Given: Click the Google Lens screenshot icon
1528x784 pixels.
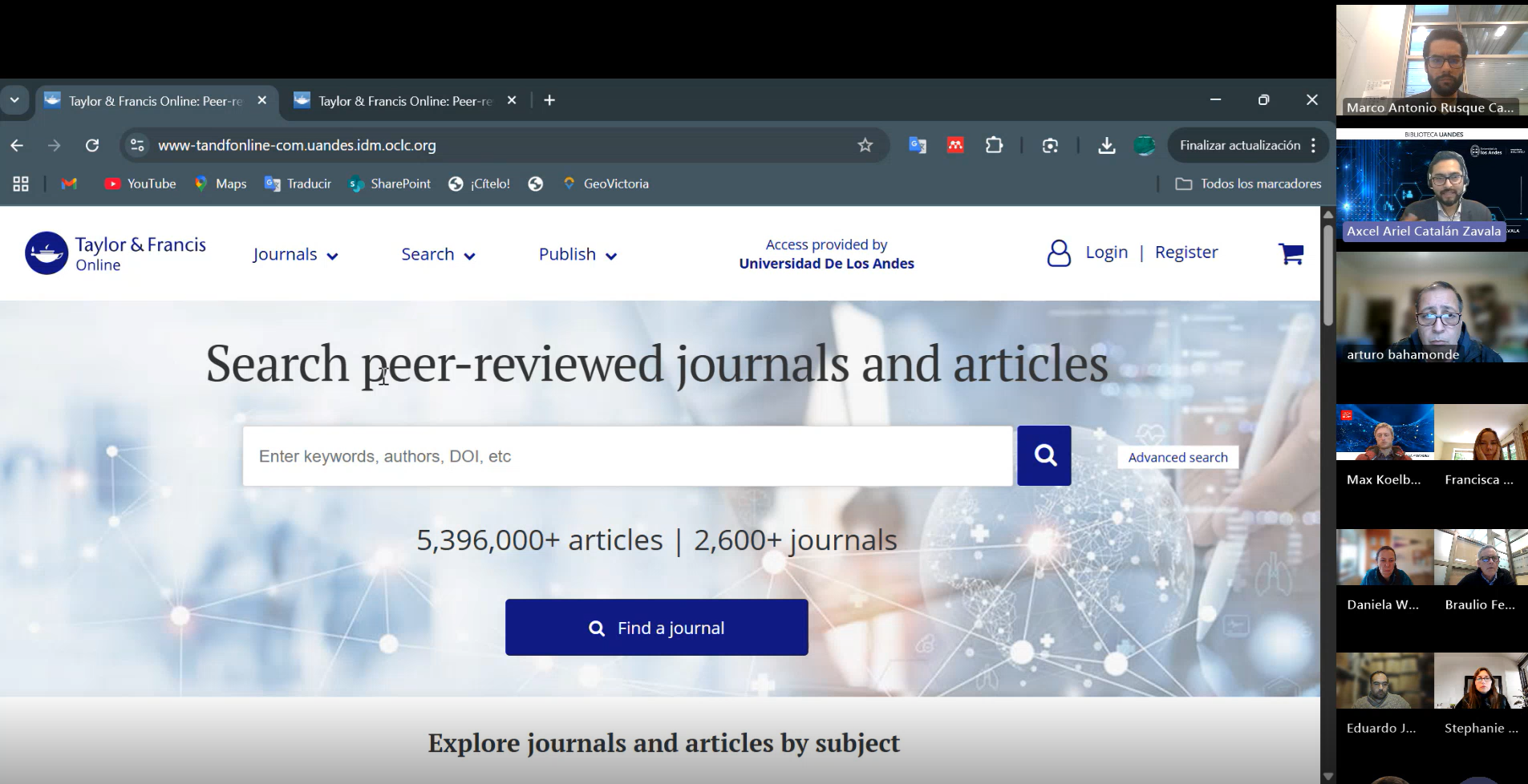Looking at the screenshot, I should point(1050,145).
